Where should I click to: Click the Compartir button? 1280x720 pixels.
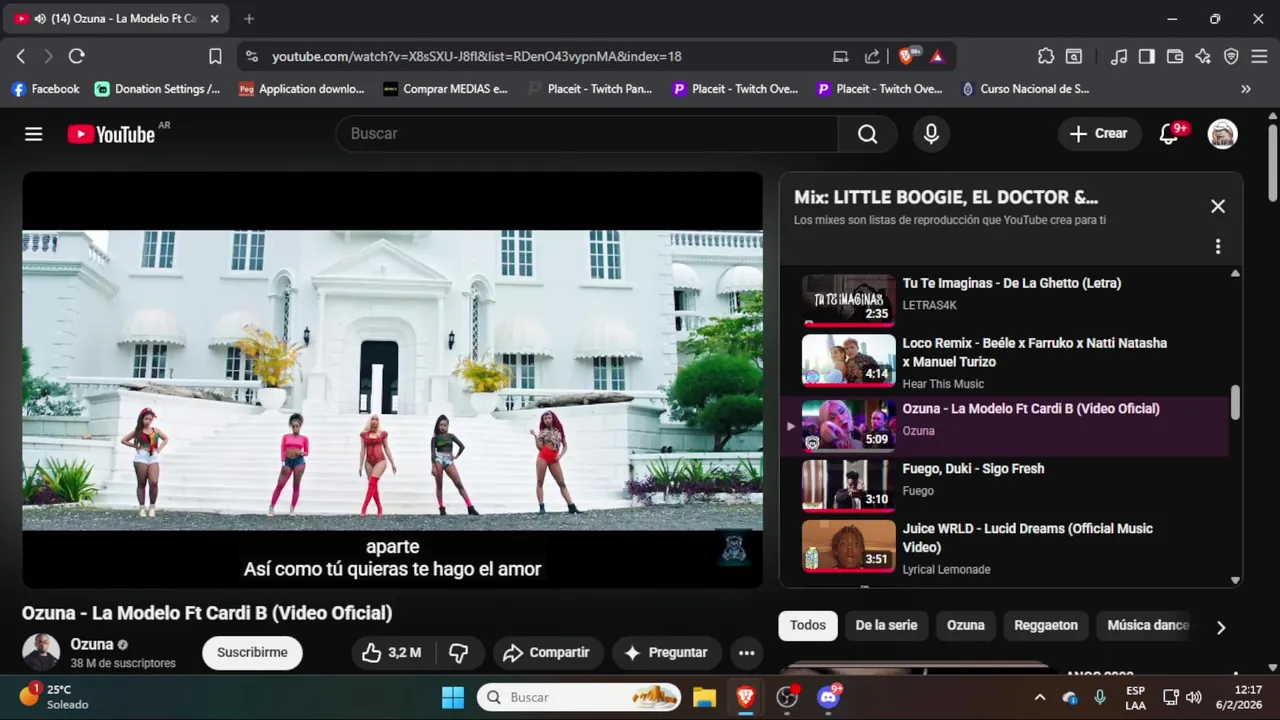pos(547,652)
